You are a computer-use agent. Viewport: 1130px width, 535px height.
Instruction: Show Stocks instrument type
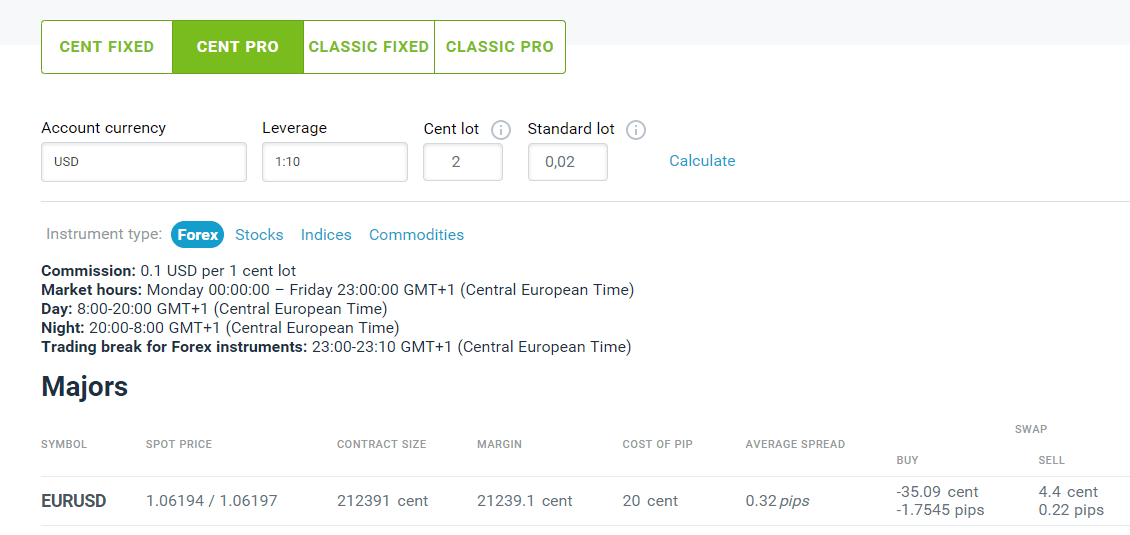[259, 235]
